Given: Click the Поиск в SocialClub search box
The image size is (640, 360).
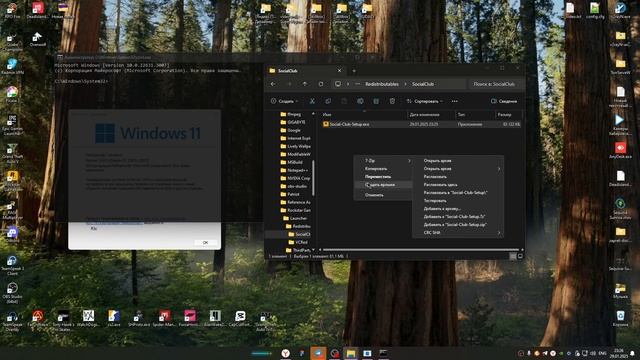Looking at the screenshot, I should pos(497,84).
